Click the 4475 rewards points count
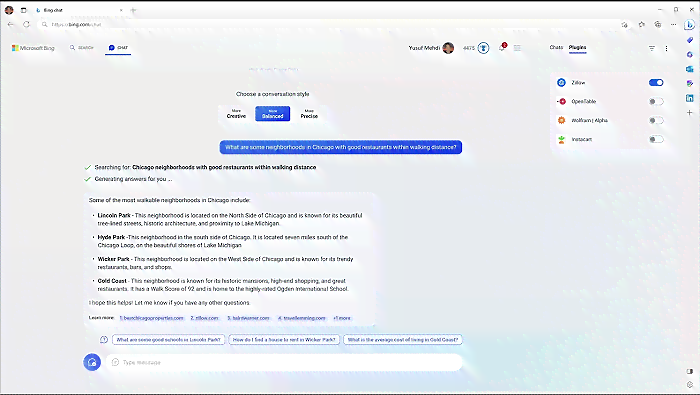Viewport: 700px width, 395px height. coord(469,48)
